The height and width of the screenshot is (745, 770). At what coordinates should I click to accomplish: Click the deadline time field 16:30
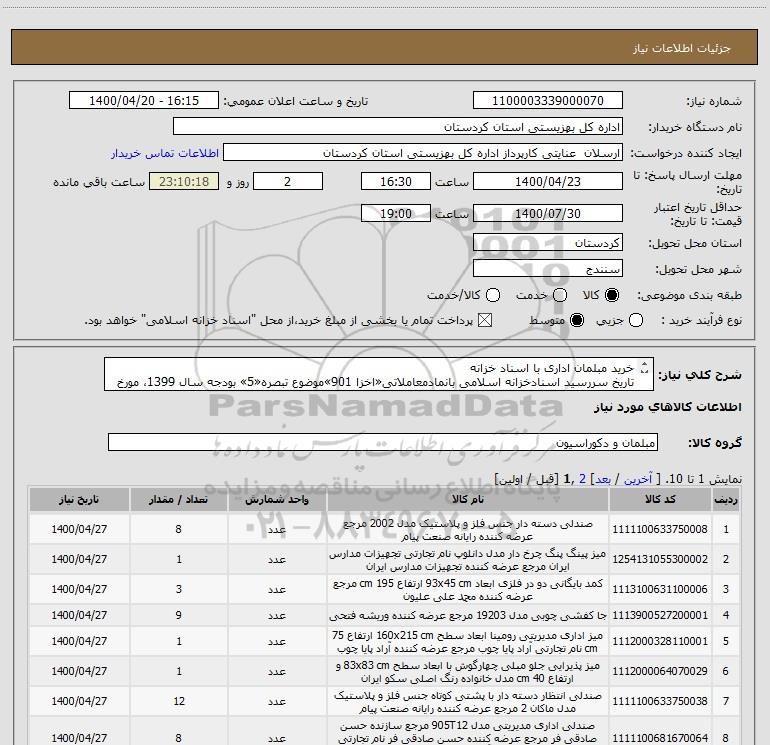396,181
